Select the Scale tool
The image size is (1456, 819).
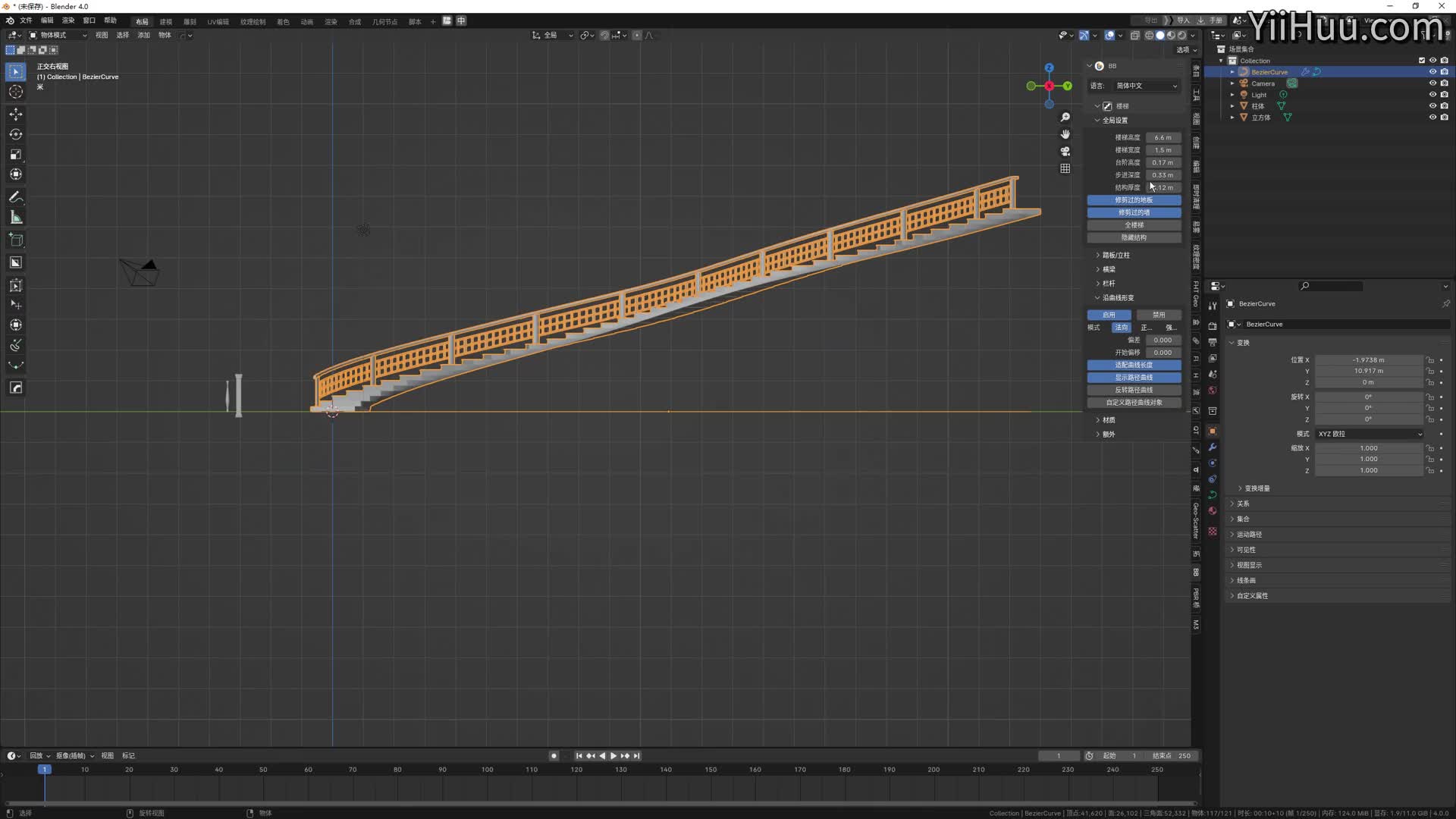coord(15,154)
